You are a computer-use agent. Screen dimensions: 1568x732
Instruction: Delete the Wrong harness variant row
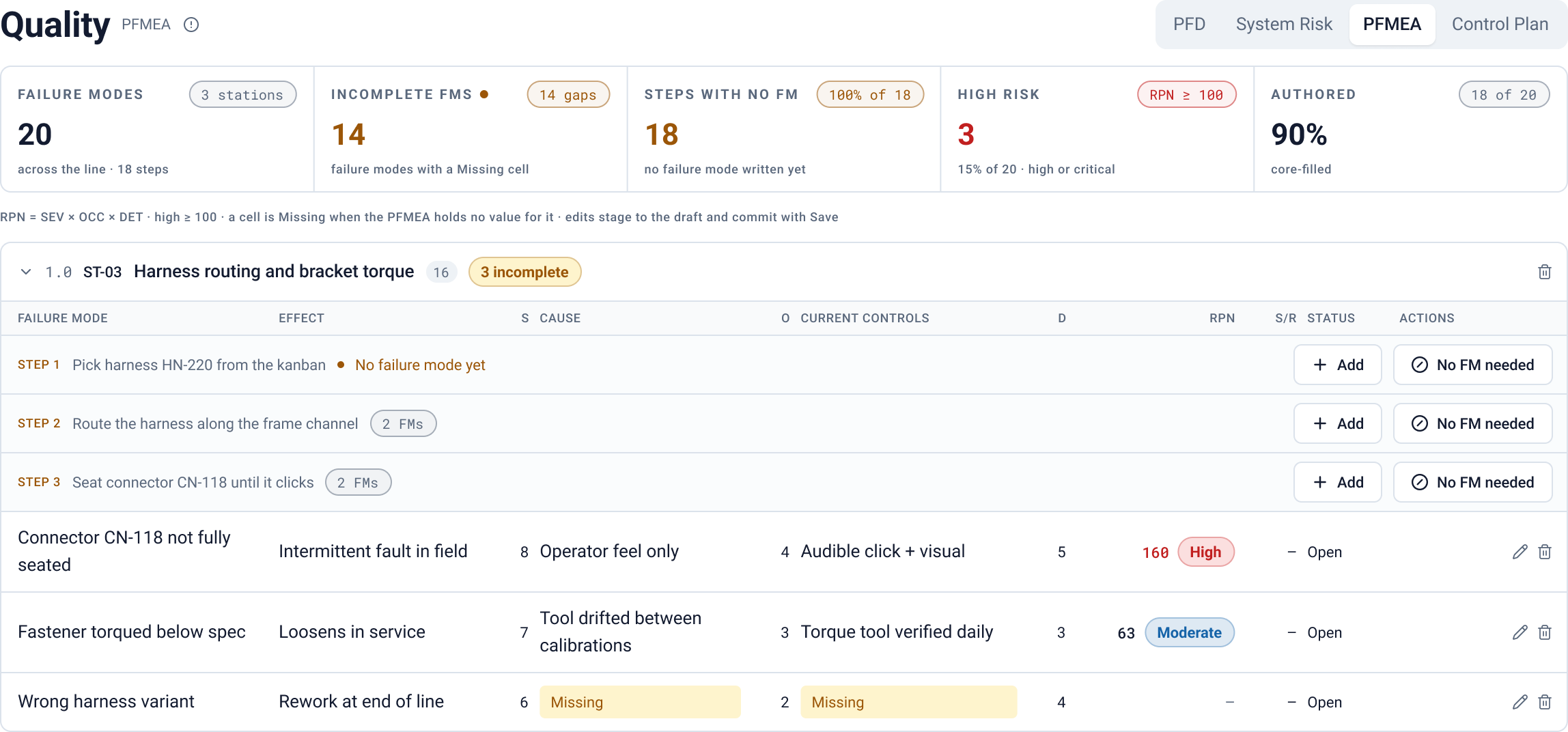tap(1544, 702)
